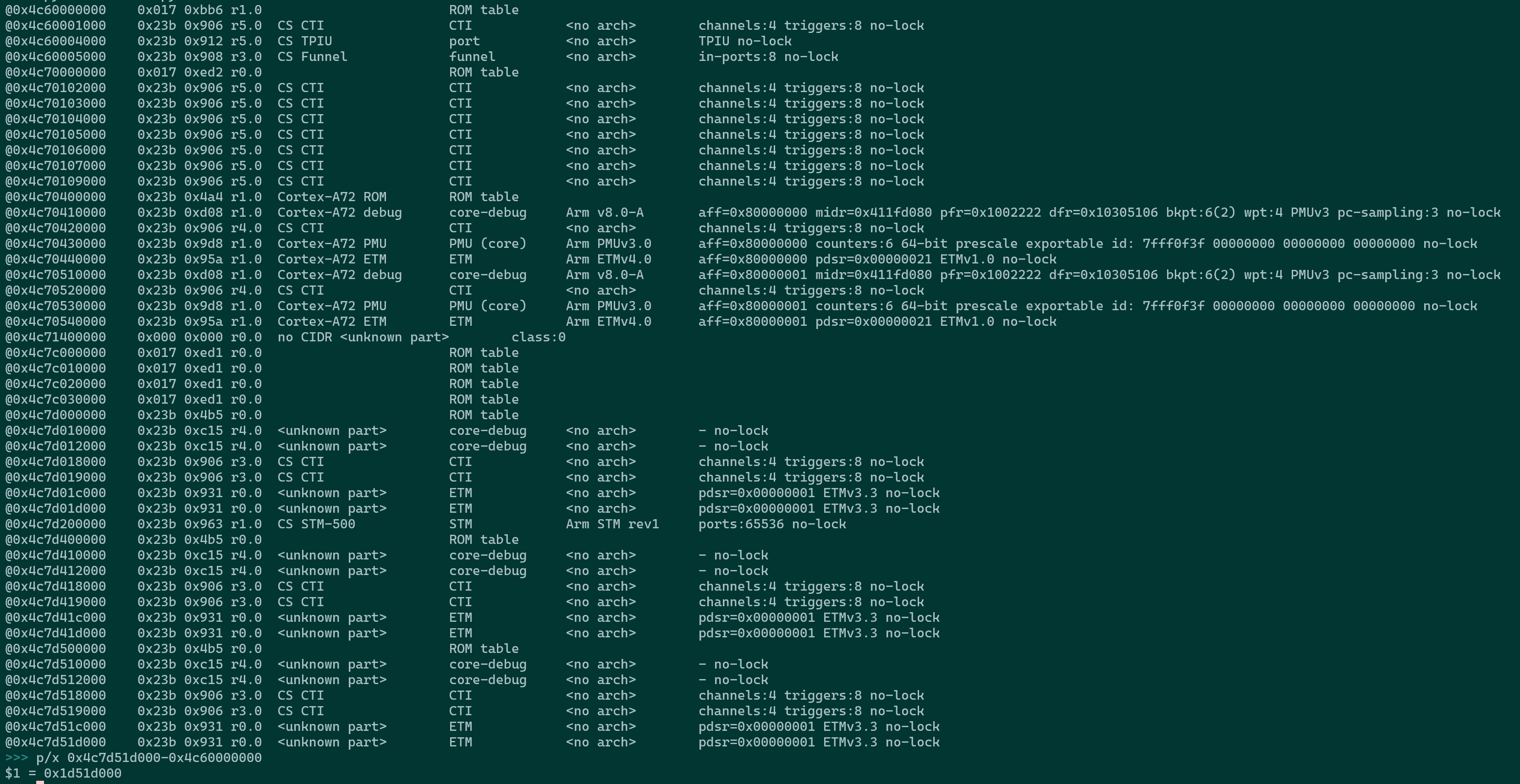Click the address @0x4c7d518000
The image size is (1520, 784).
pyautogui.click(x=55, y=696)
